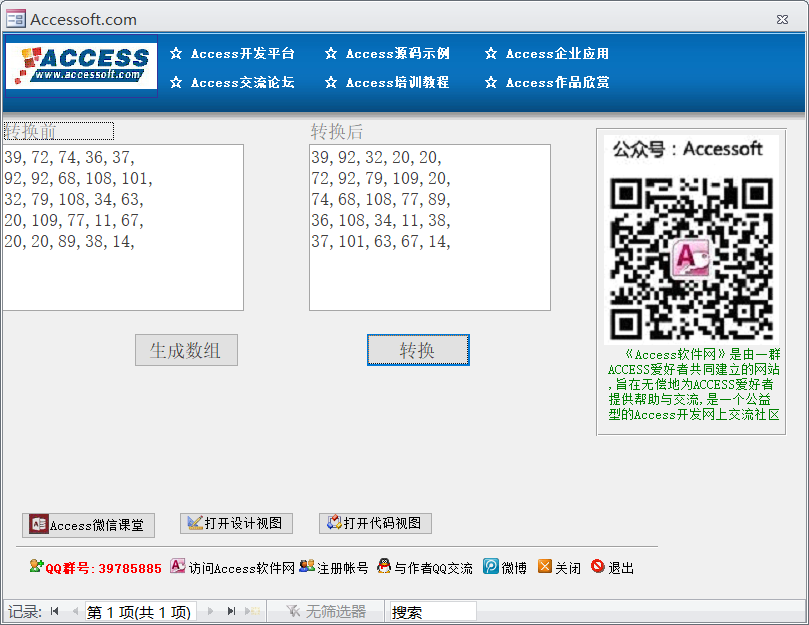The image size is (809, 625).
Task: Go to the previous record
Action: pos(75,612)
